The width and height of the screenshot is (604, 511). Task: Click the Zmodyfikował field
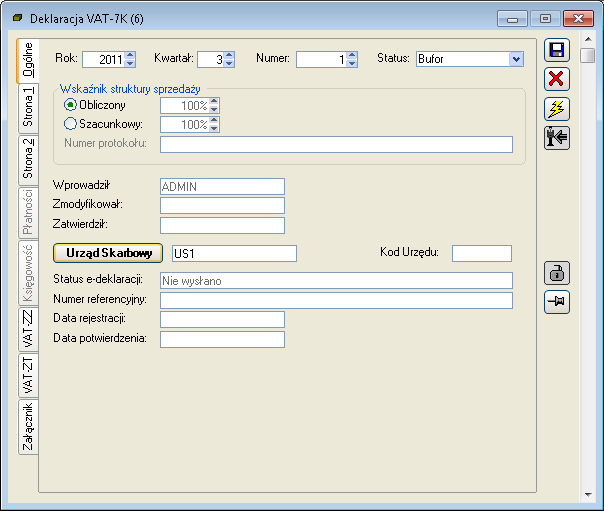(222, 205)
